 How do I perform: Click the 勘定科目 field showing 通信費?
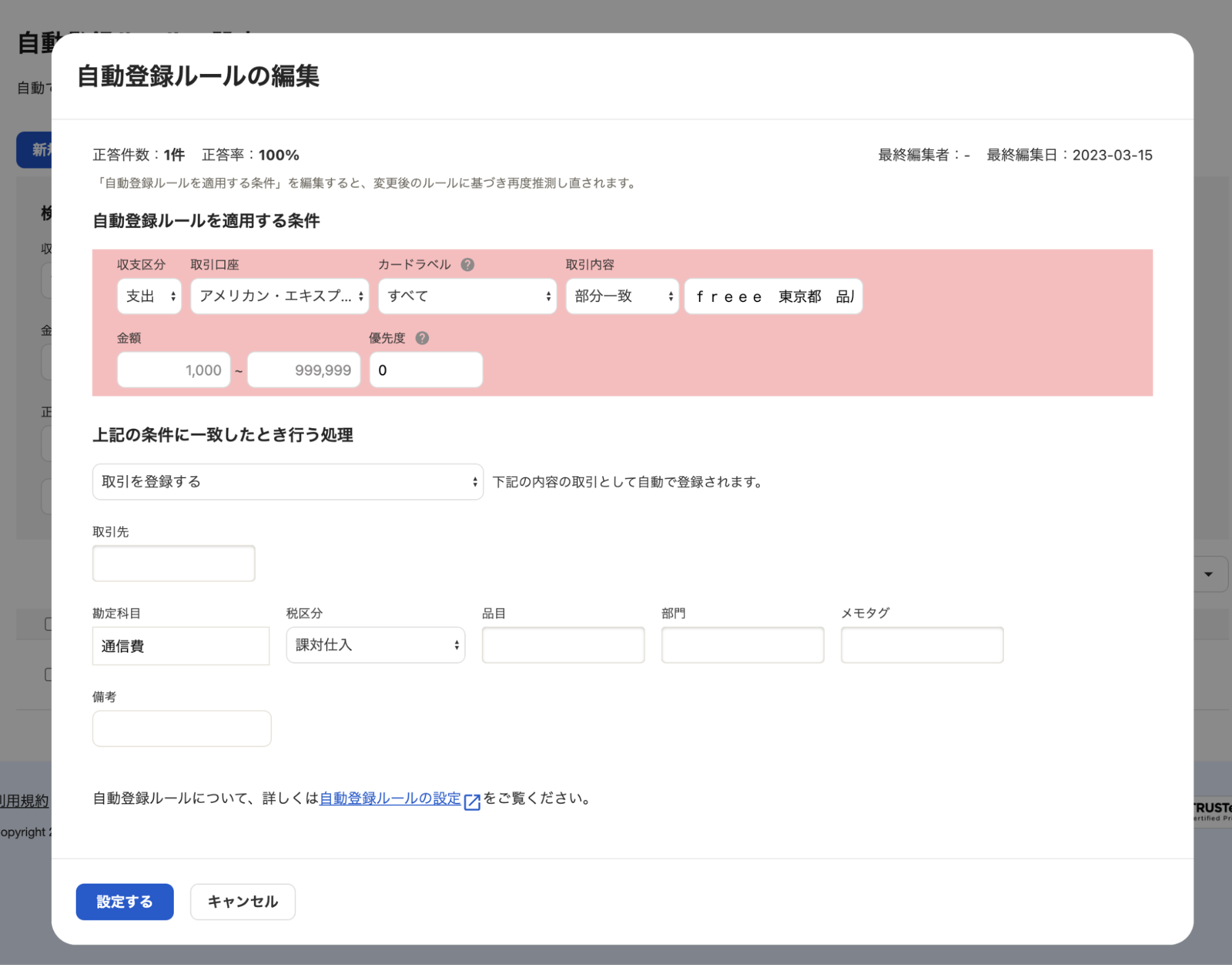click(181, 646)
